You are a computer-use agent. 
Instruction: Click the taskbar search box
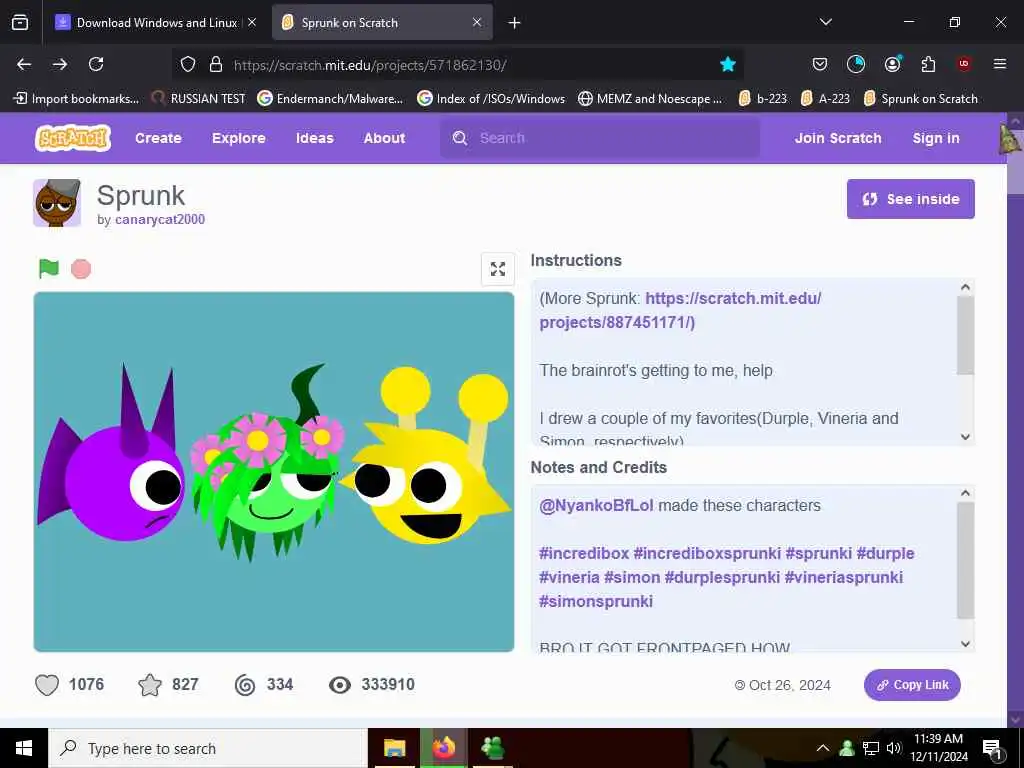point(208,748)
